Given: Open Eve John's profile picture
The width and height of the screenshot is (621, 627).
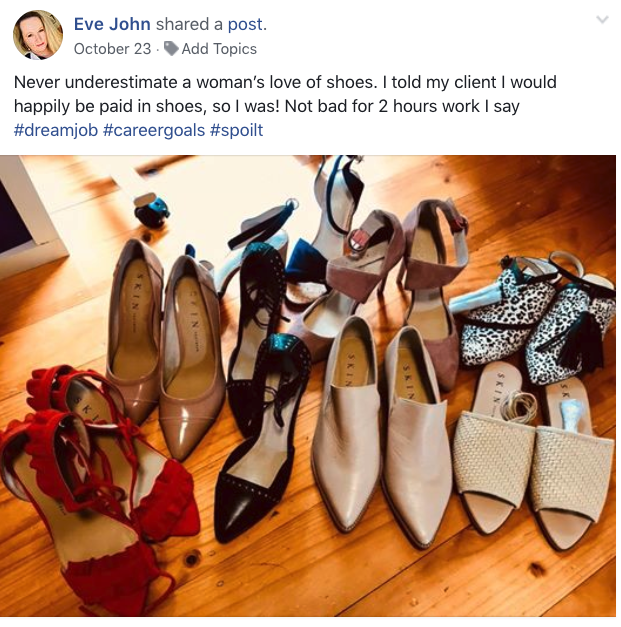Looking at the screenshot, I should pyautogui.click(x=38, y=35).
